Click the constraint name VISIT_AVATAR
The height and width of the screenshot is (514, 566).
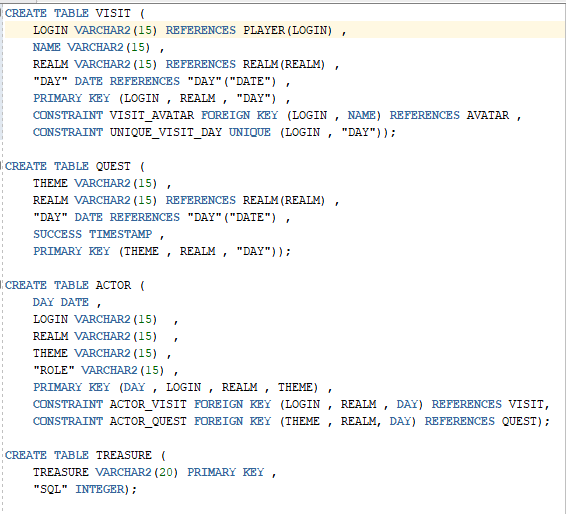tap(152, 116)
